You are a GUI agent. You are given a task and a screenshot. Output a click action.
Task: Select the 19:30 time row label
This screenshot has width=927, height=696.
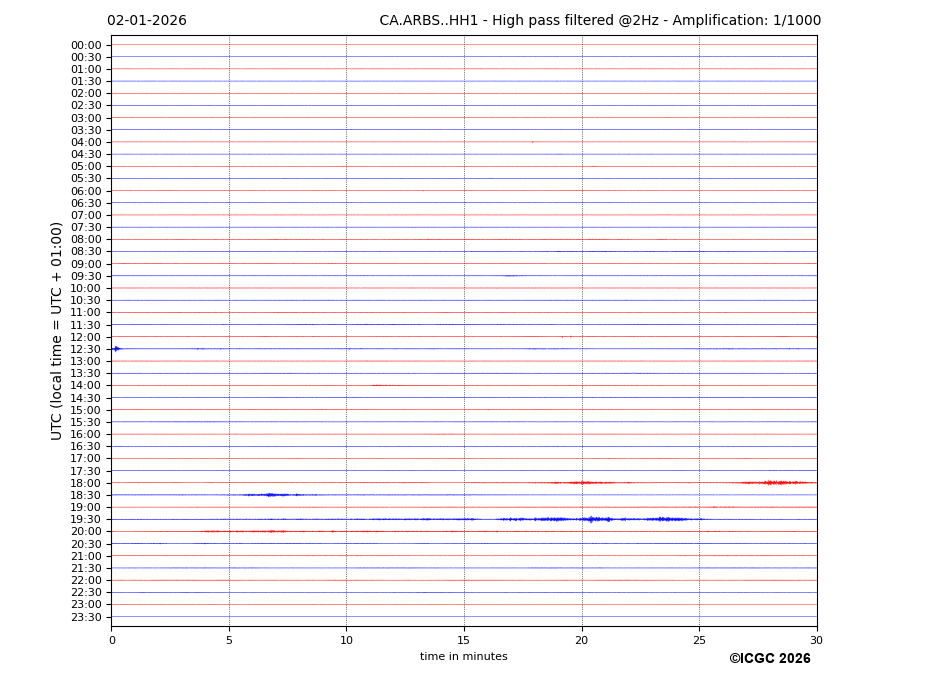coord(85,520)
